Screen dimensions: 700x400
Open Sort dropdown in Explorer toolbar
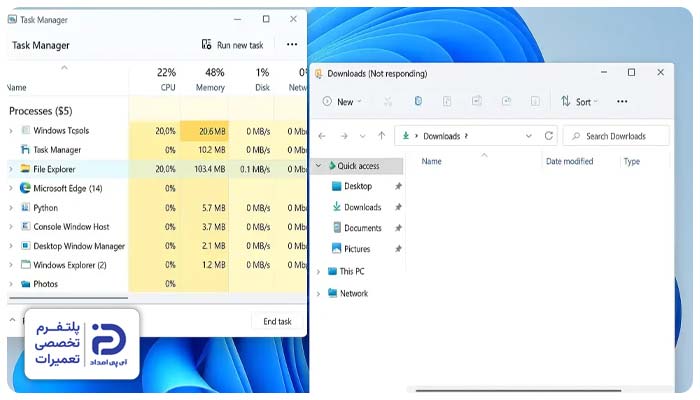pos(579,102)
